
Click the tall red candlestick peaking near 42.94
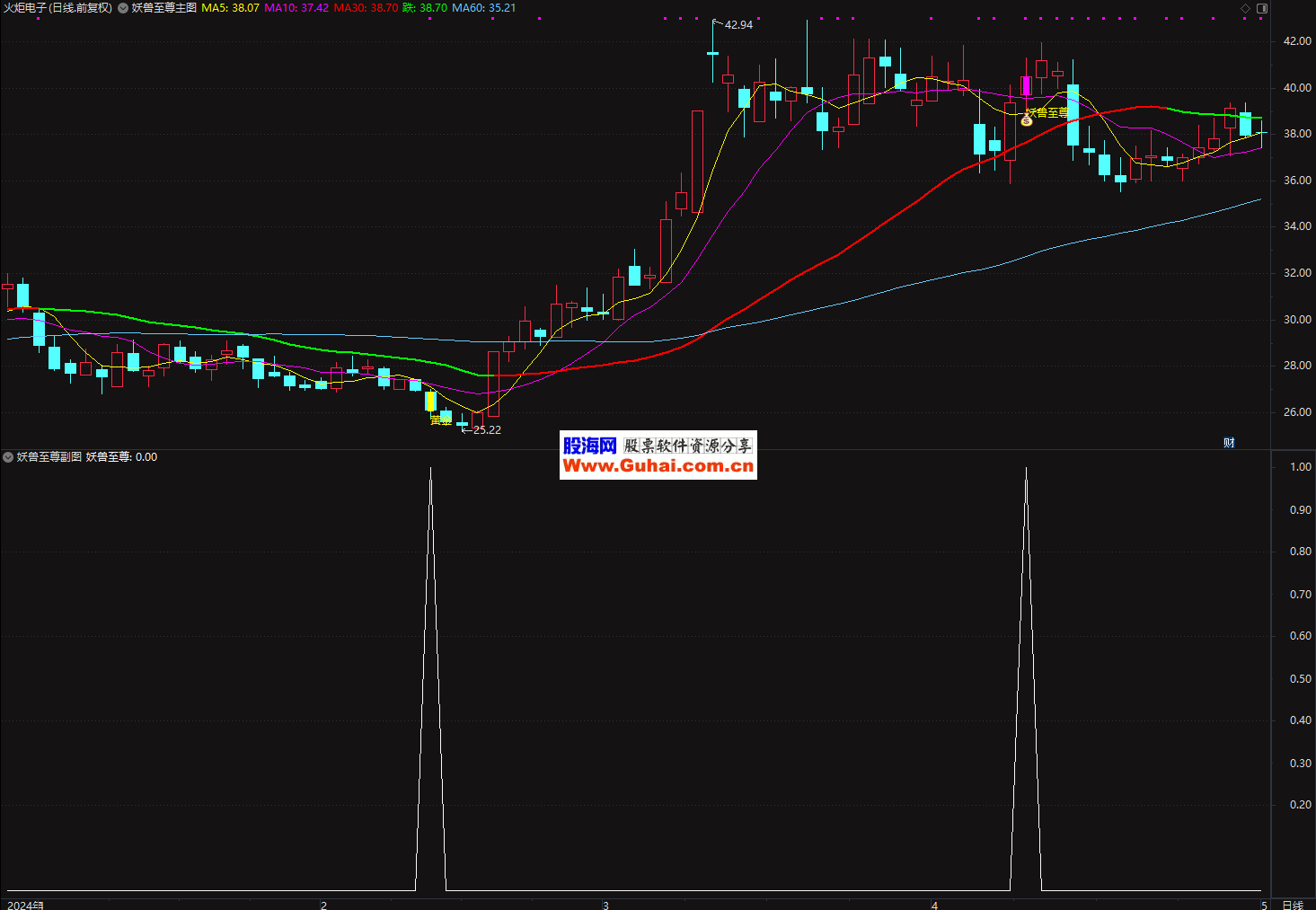[x=697, y=162]
